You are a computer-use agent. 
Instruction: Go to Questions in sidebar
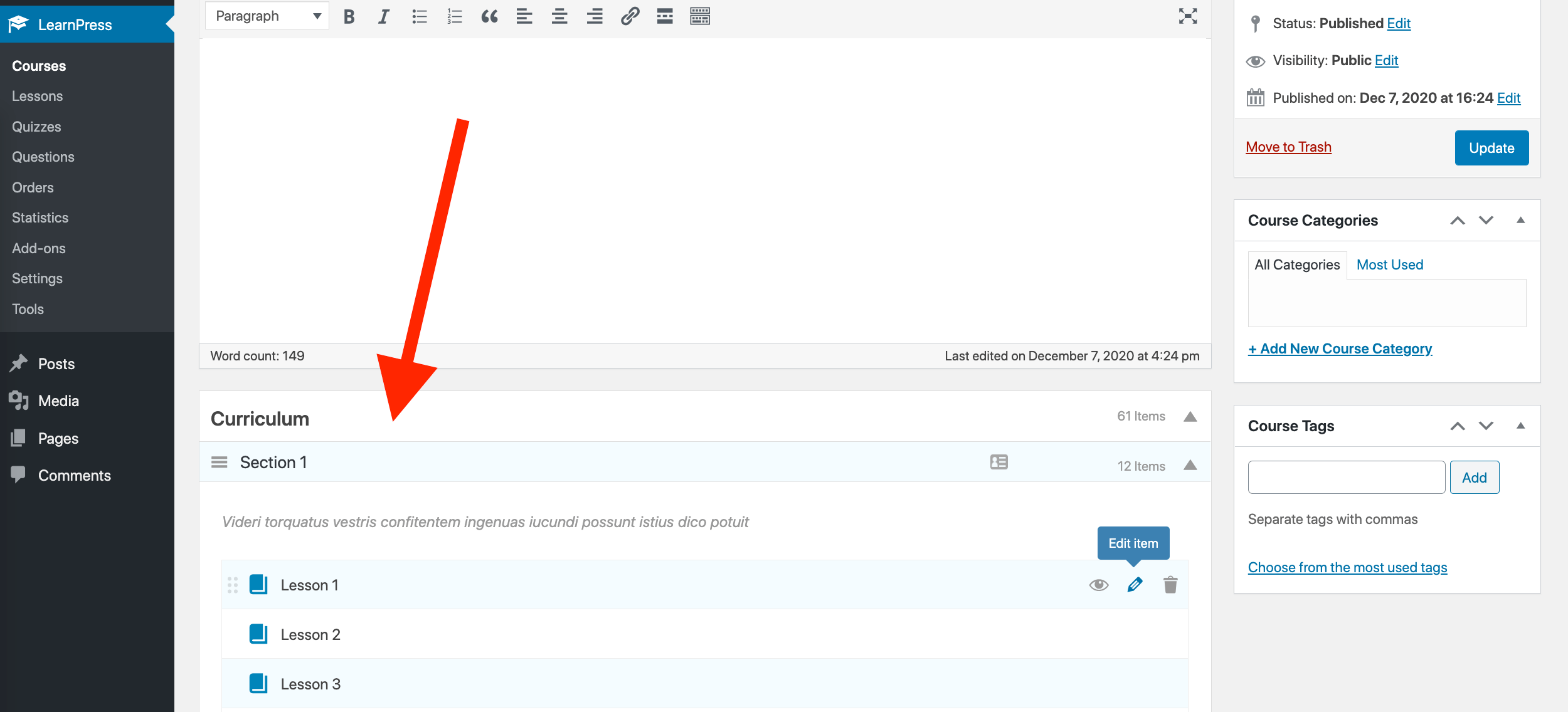pyautogui.click(x=43, y=157)
